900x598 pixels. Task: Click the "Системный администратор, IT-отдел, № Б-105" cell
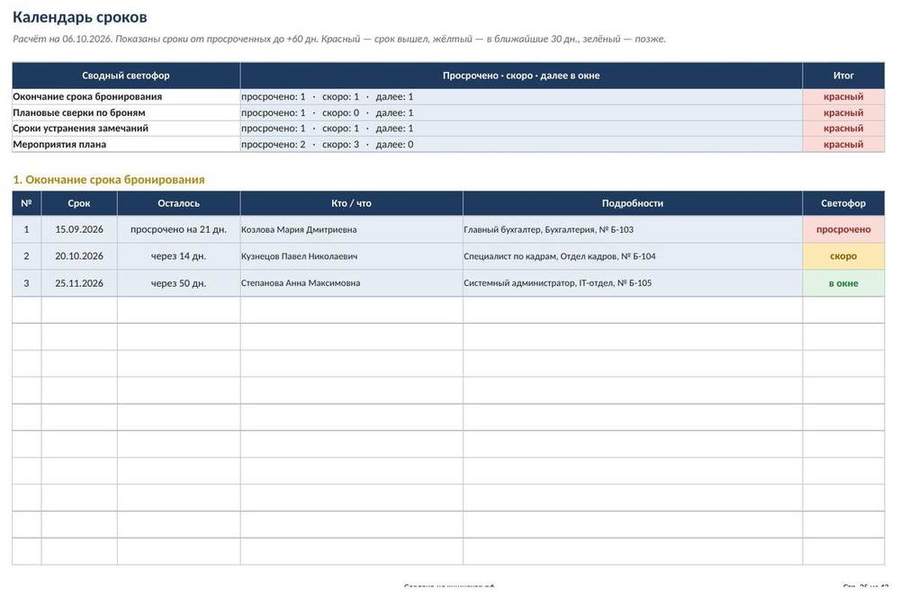point(633,283)
